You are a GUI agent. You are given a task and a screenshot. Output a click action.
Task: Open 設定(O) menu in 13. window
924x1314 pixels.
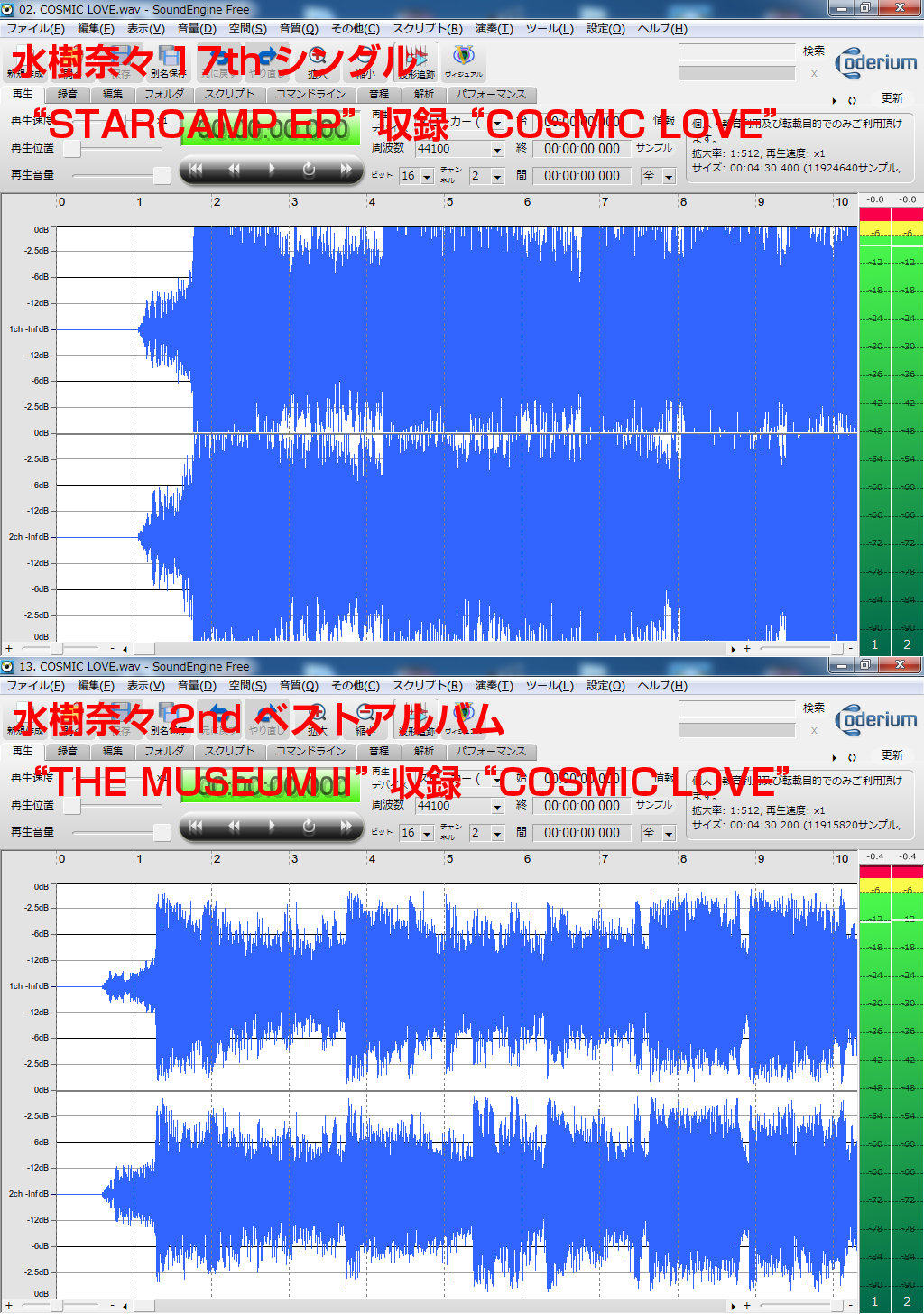click(605, 686)
